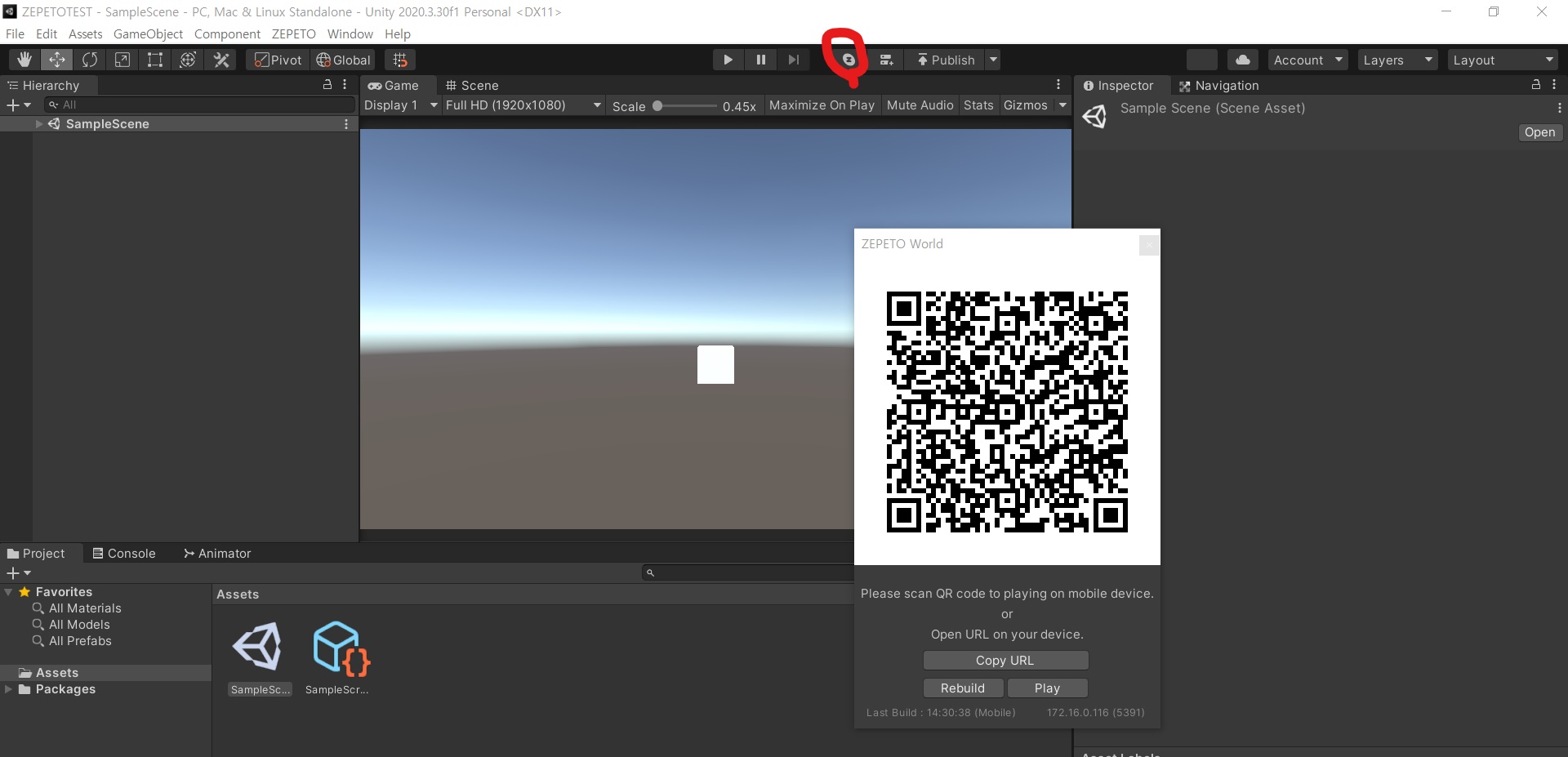Select the Rect tool
The image size is (1568, 757).
click(x=155, y=60)
